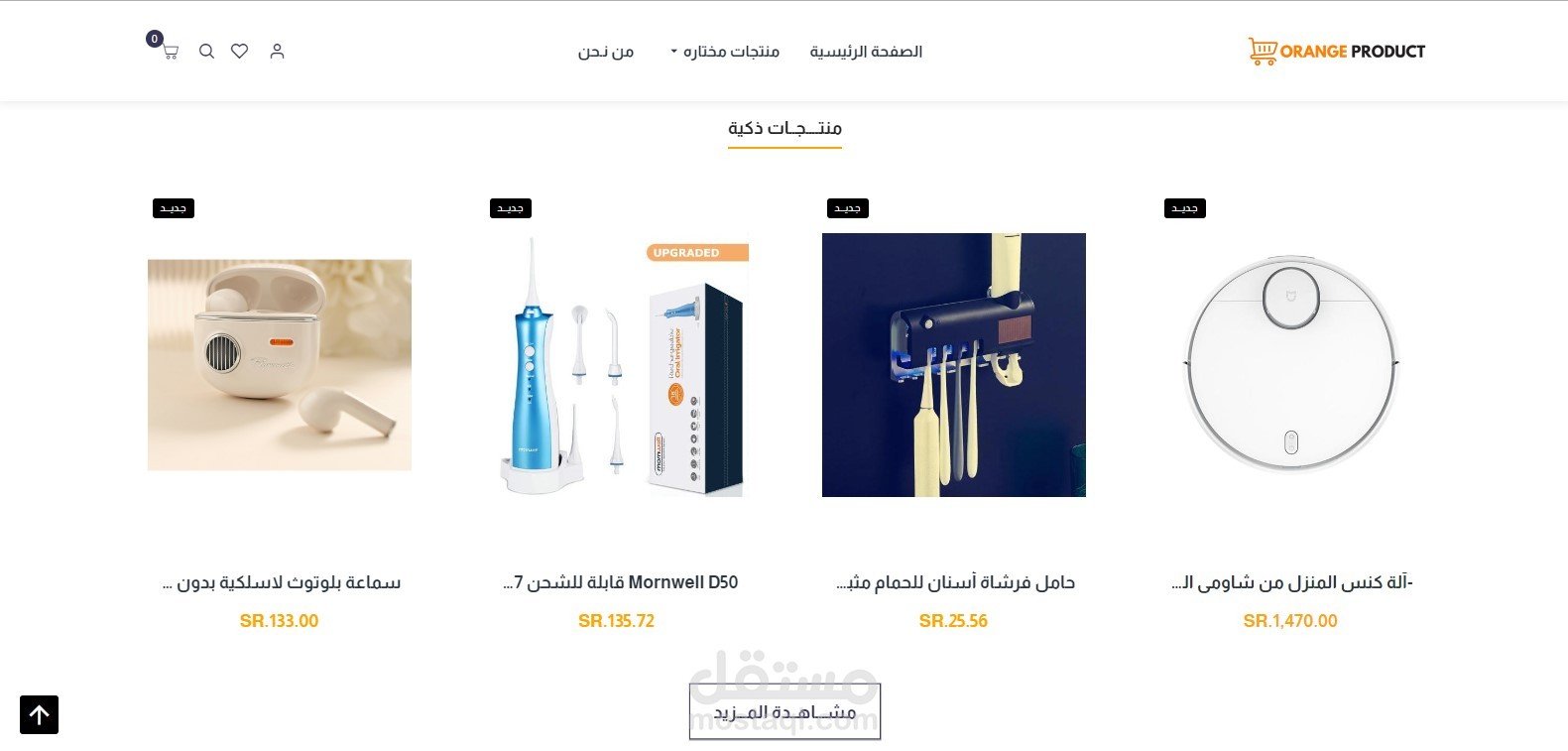Open the shopping cart icon
Image resolution: width=1568 pixels, height=751 pixels.
click(x=170, y=52)
